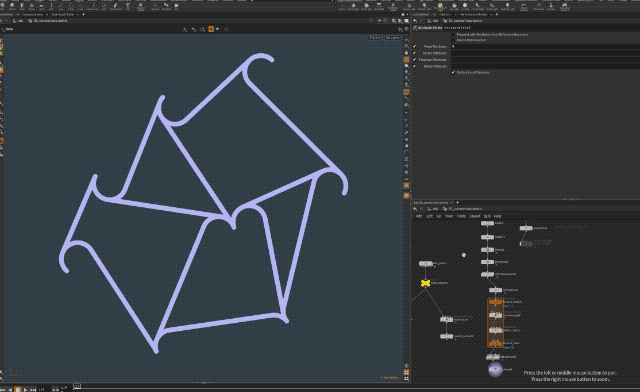The height and width of the screenshot is (392, 640).
Task: Open the Persp viewport dropdown
Action: (375, 38)
